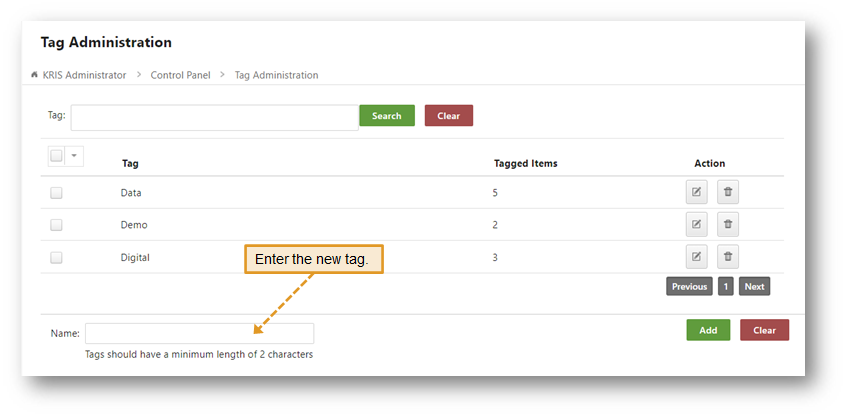The image size is (847, 418).
Task: Click the home icon in breadcrumb
Action: coord(35,75)
